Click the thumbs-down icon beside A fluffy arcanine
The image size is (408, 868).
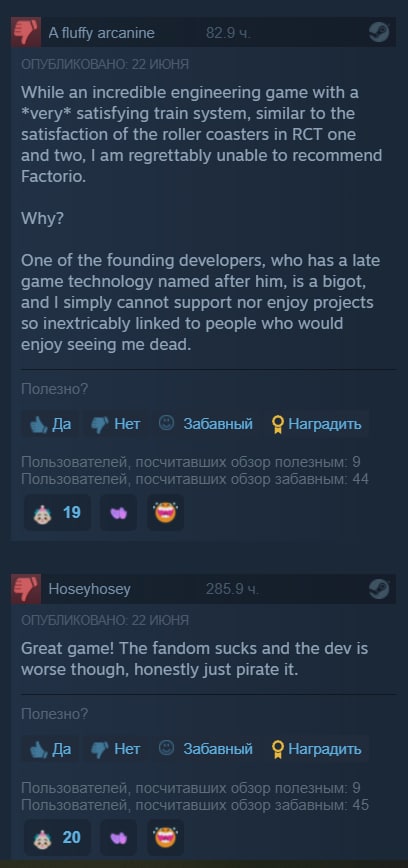pyautogui.click(x=26, y=32)
